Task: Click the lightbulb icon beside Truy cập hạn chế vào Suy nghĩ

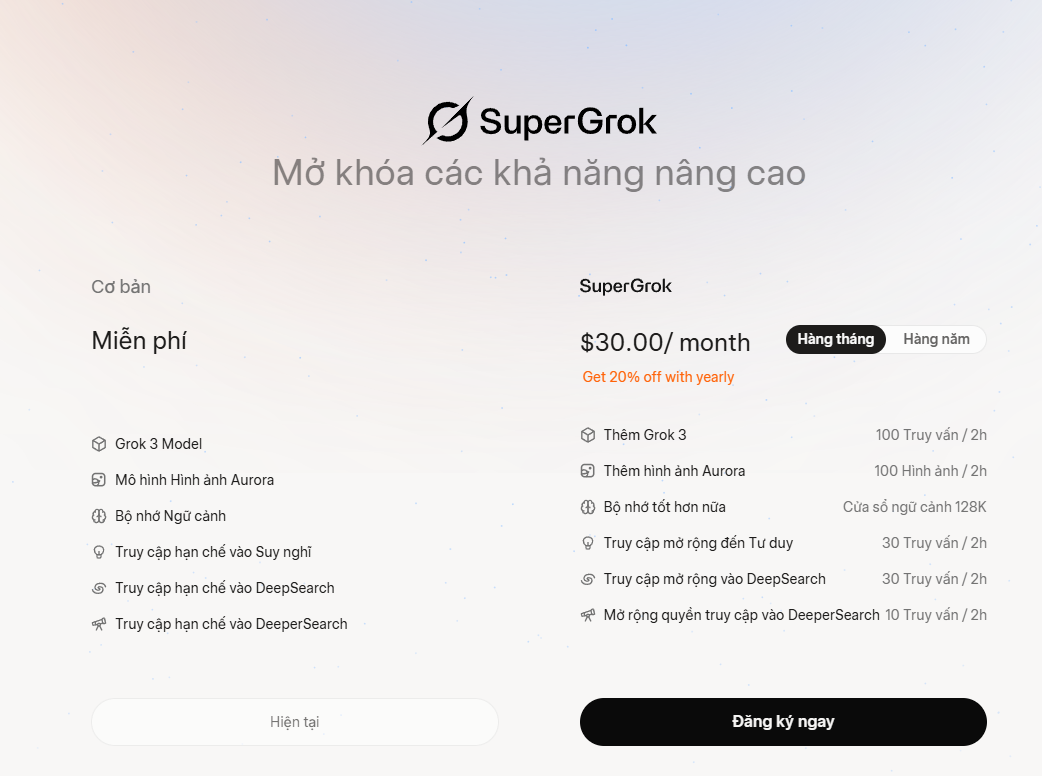Action: [99, 552]
